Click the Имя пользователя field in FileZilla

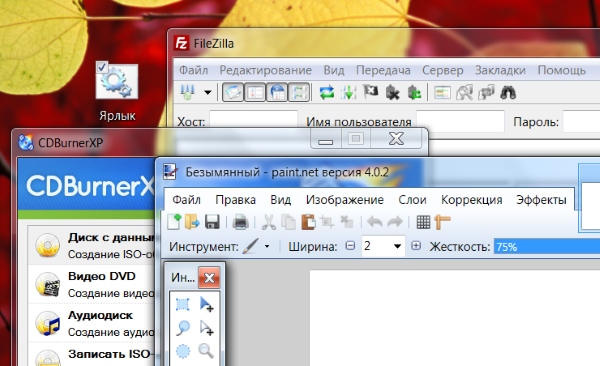(460, 121)
